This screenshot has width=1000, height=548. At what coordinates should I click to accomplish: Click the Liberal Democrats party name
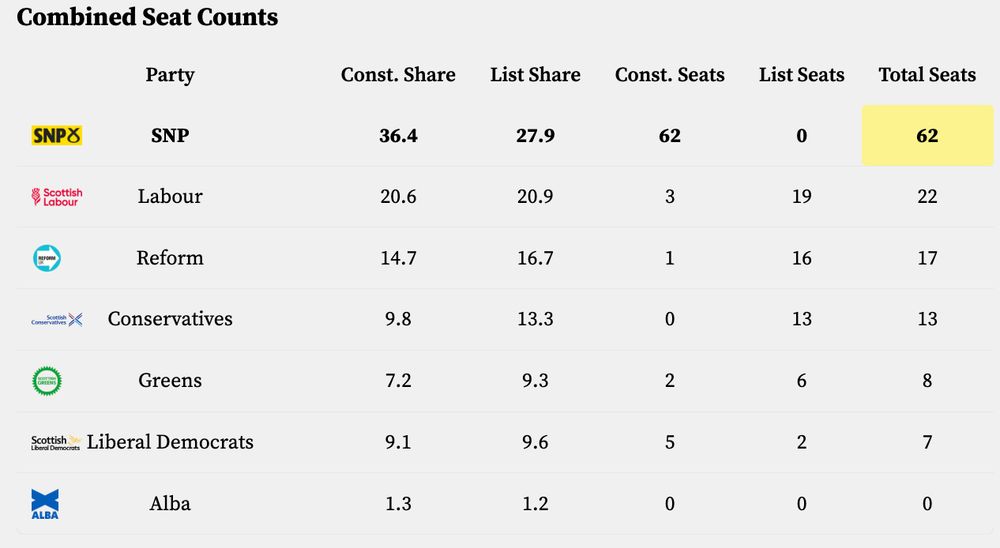[170, 441]
